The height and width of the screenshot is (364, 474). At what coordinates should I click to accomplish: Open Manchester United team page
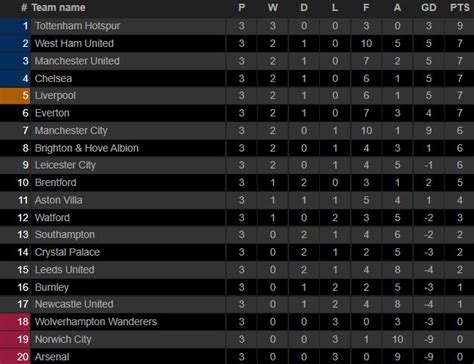[x=77, y=61]
